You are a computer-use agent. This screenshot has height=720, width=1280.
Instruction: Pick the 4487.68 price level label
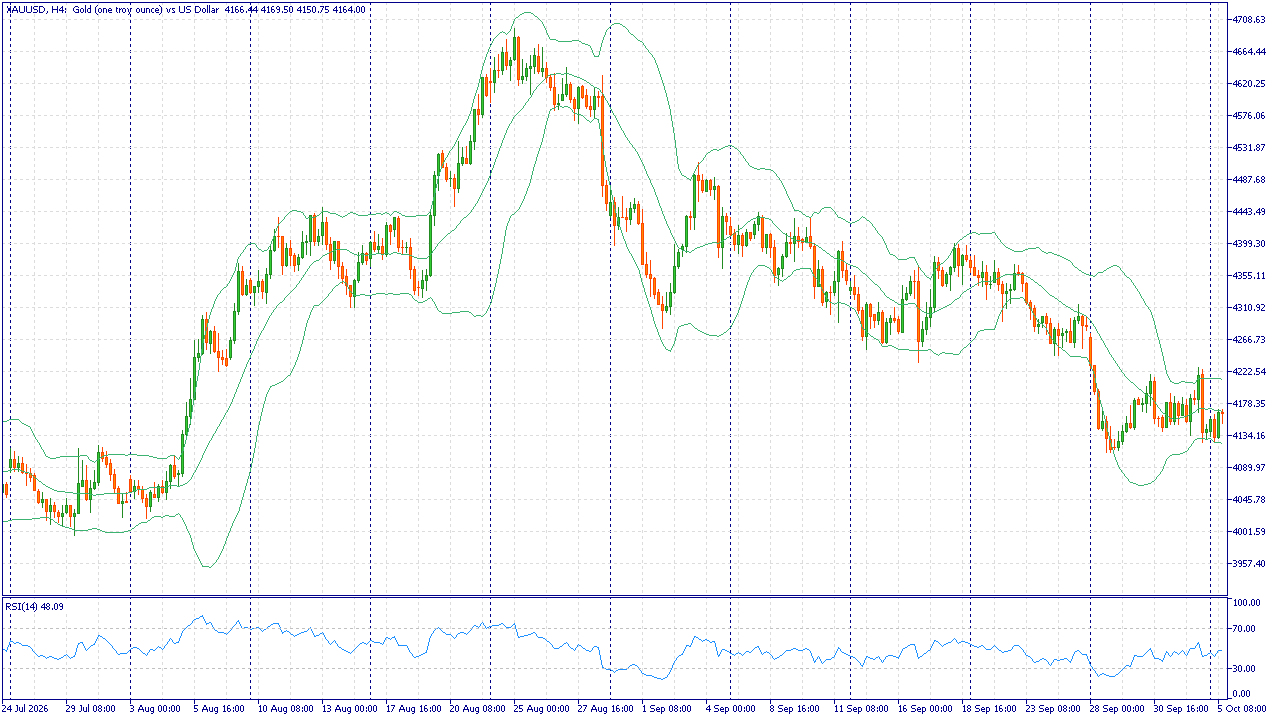pyautogui.click(x=1250, y=179)
